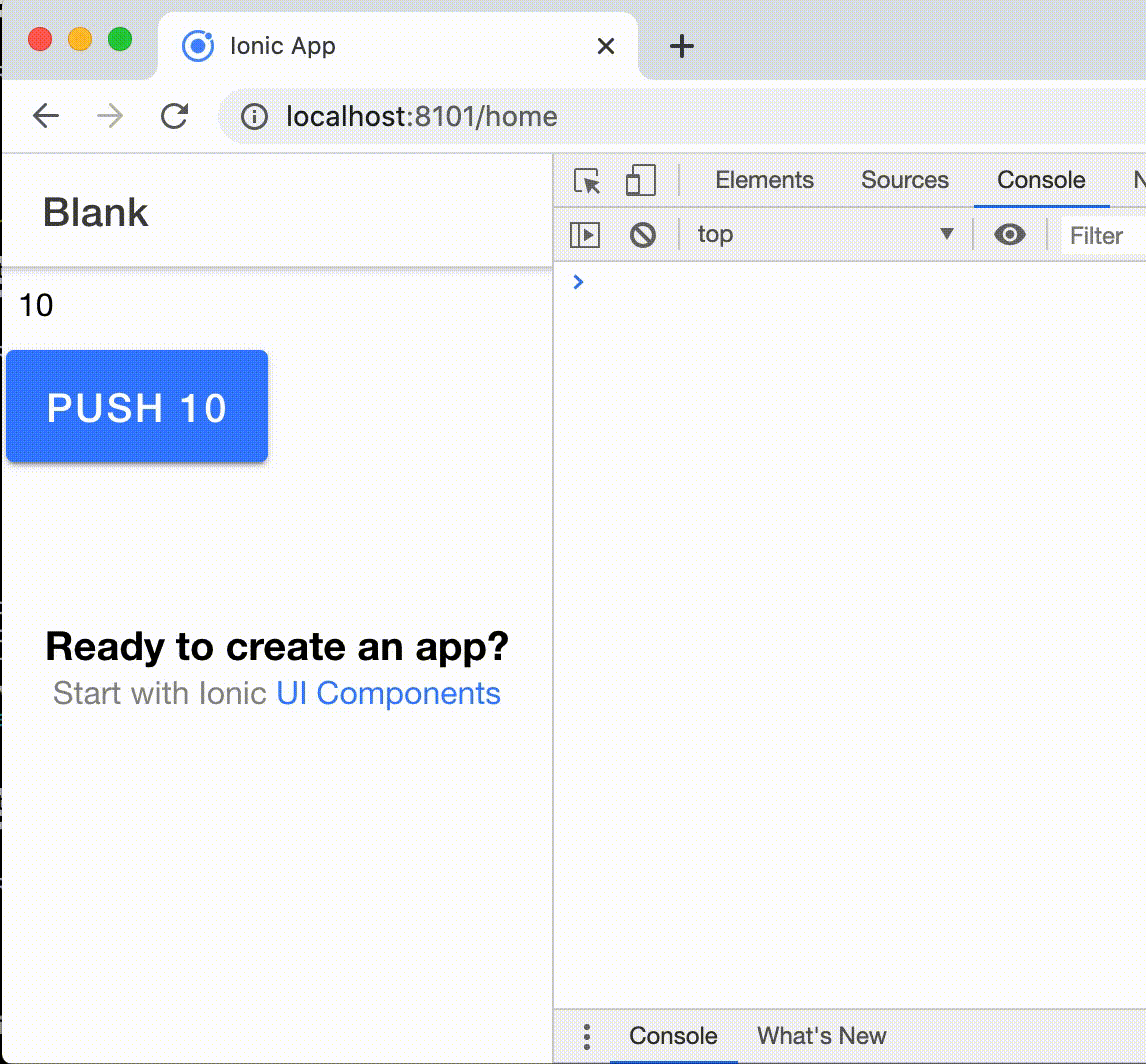Screen dimensions: 1146x1064
Task: Close the Ionic App tab
Action: tap(605, 46)
